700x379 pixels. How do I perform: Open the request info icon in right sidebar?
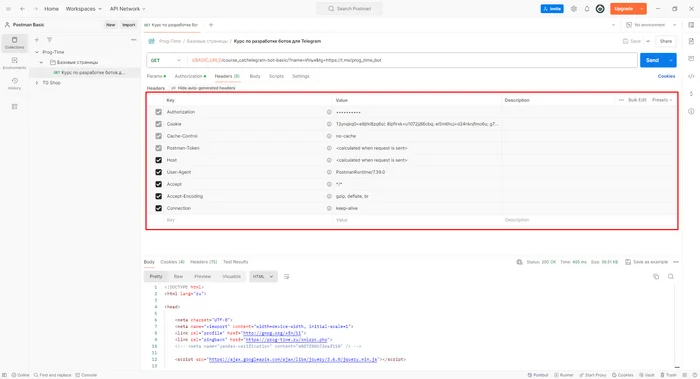coord(691,111)
